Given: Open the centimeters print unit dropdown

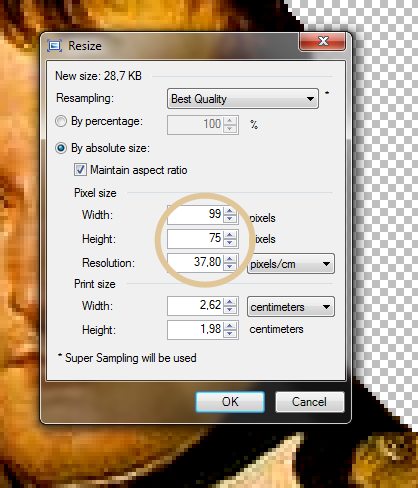Looking at the screenshot, I should click(x=291, y=307).
